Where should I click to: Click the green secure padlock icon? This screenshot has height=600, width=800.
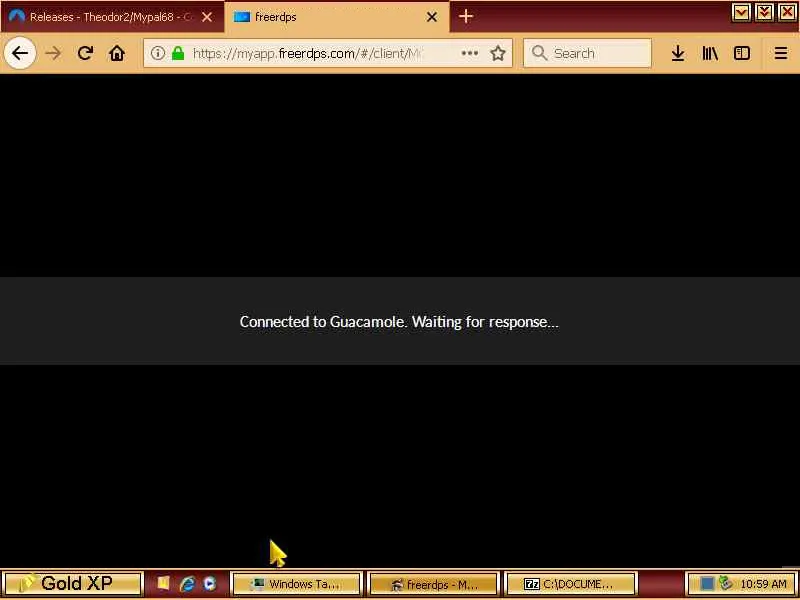point(178,53)
